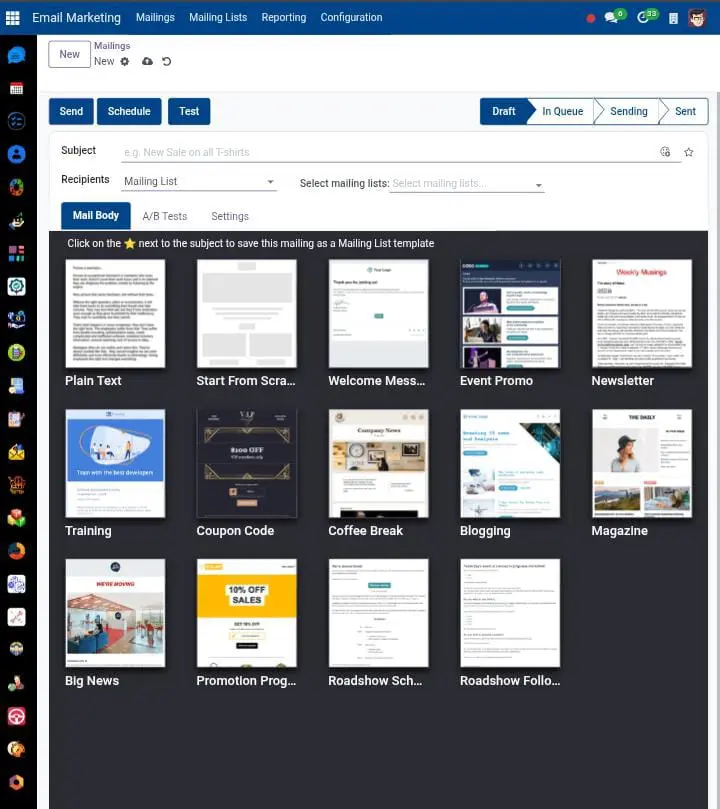Click the New record button

tap(70, 54)
